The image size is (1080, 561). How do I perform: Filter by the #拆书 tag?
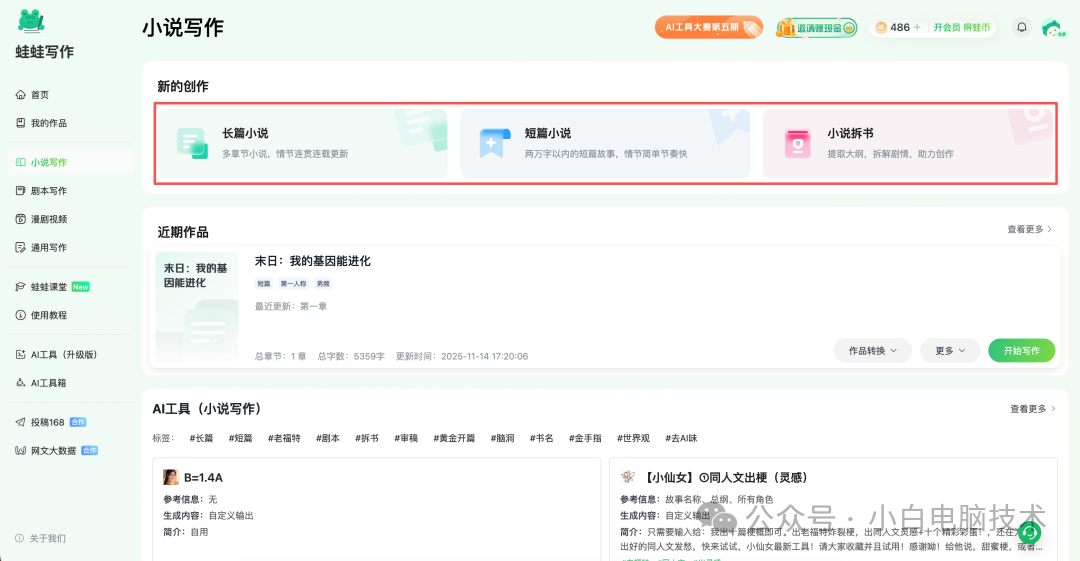tap(367, 438)
